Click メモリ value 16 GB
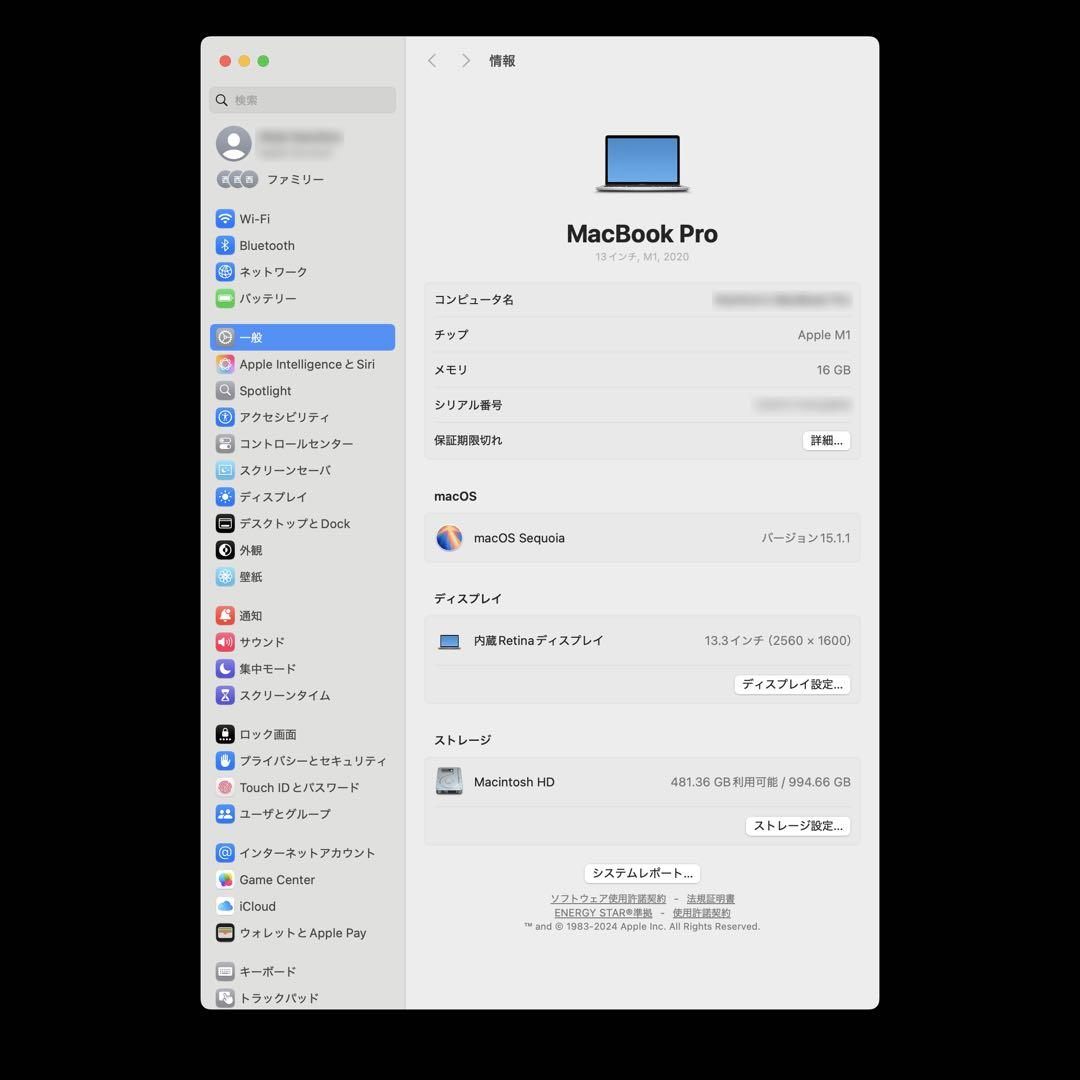Image resolution: width=1080 pixels, height=1080 pixels. pyautogui.click(x=833, y=370)
